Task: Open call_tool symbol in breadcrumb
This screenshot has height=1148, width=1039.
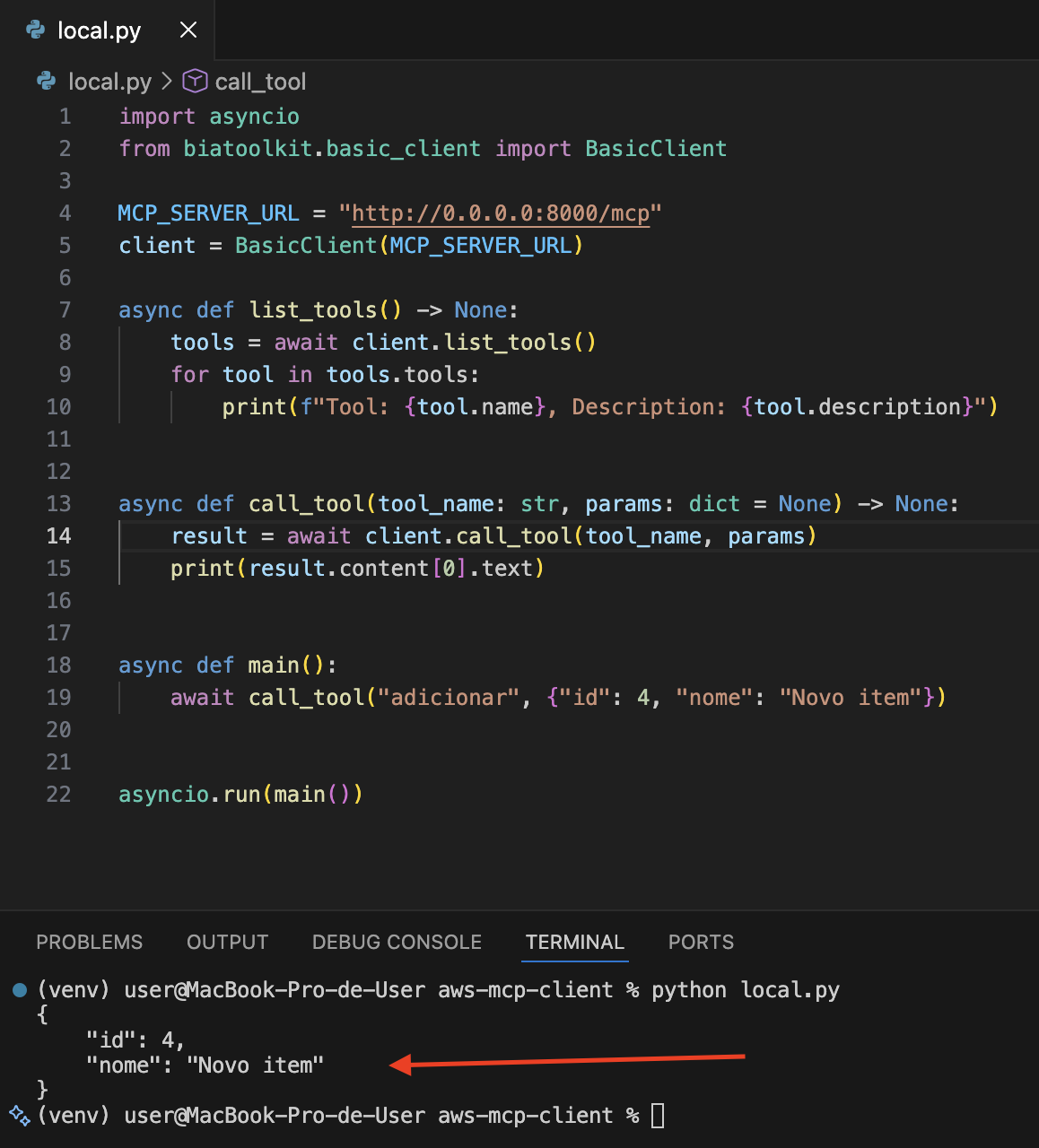Action: coord(260,82)
